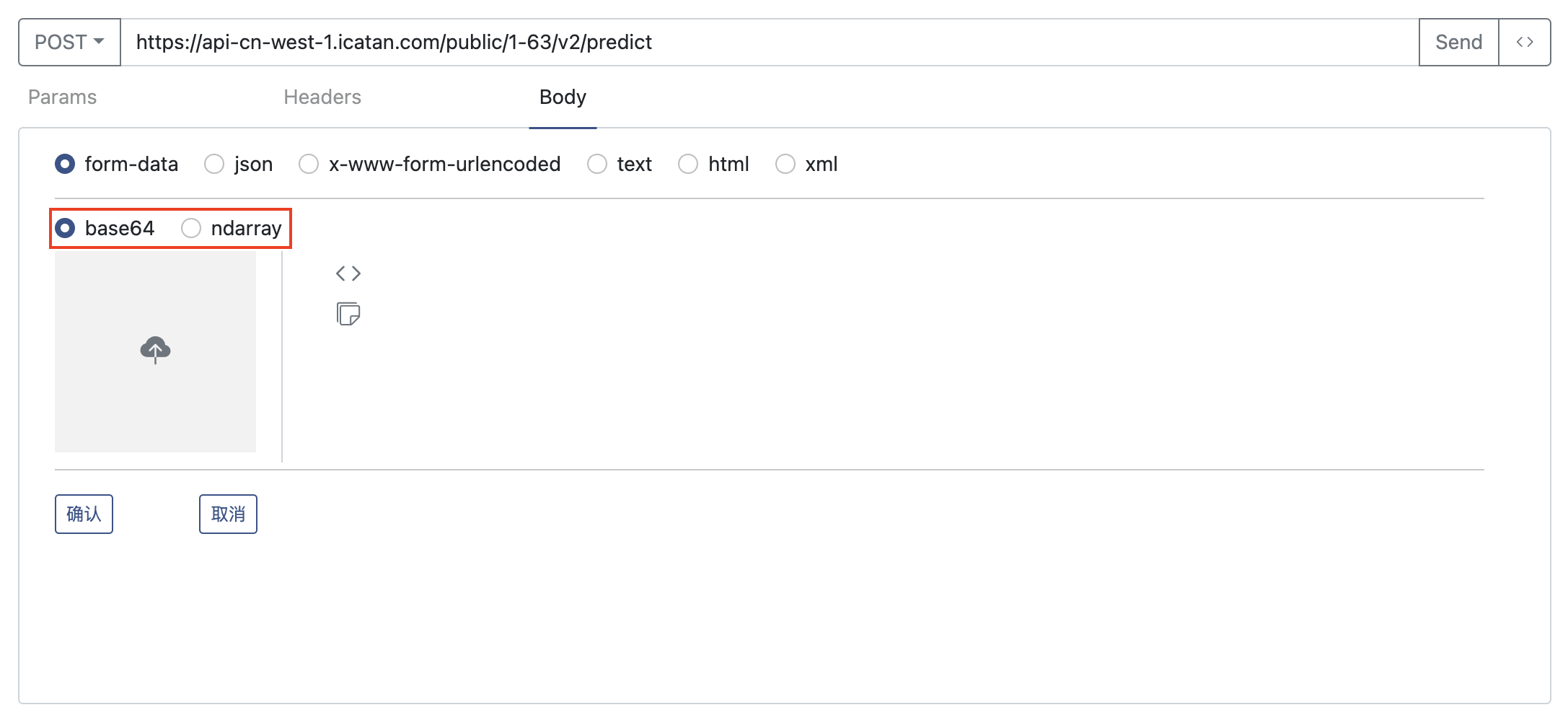Click the copy icon below code brackets
Viewport: 1568px width, 723px height.
click(348, 314)
